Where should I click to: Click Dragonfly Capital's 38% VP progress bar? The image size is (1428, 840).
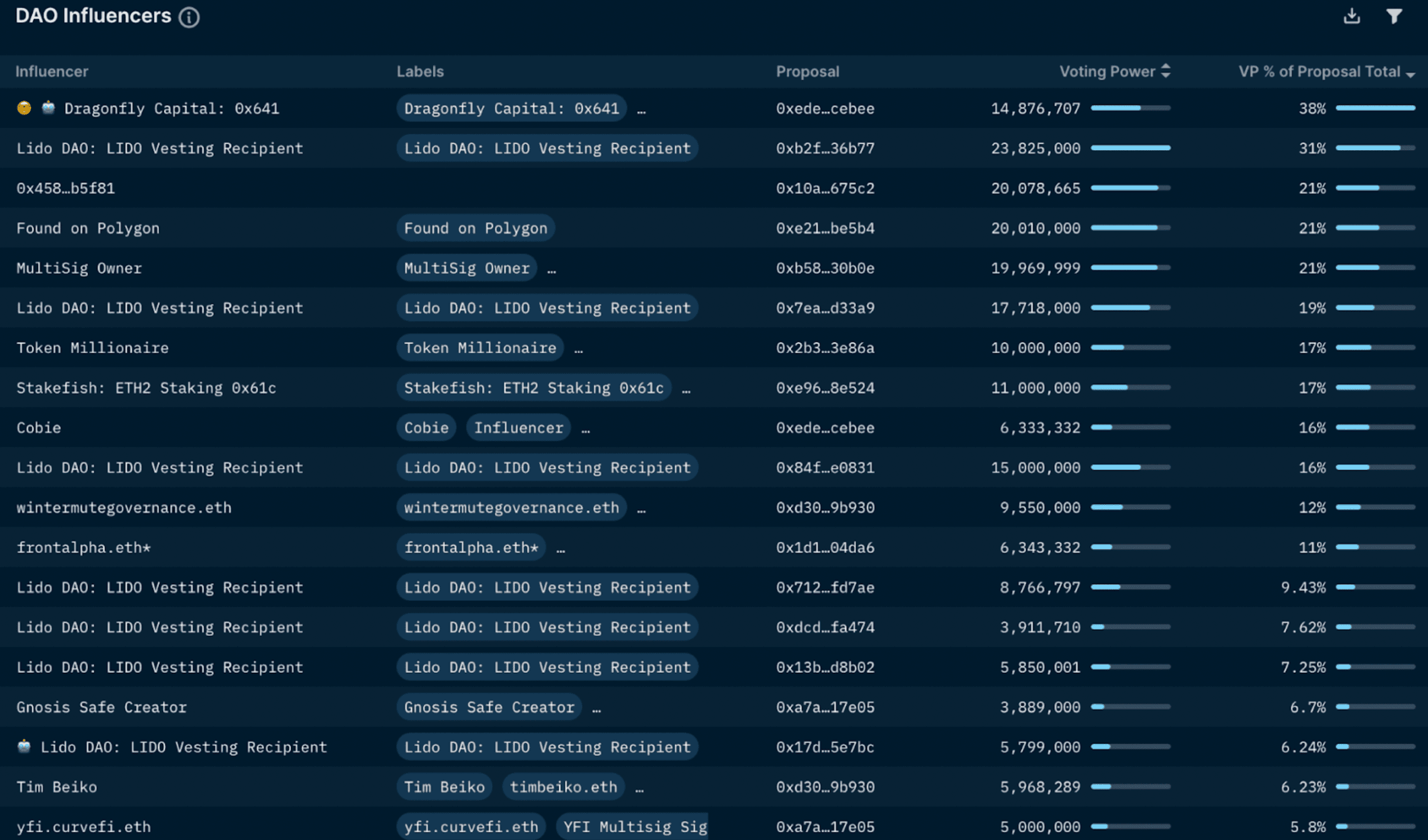[x=1375, y=108]
